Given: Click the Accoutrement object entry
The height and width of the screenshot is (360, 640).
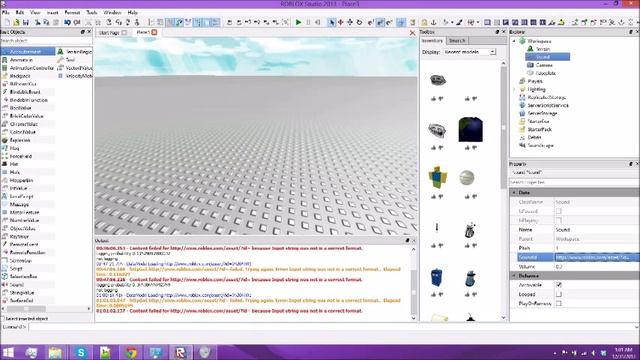Looking at the screenshot, I should tap(28, 52).
